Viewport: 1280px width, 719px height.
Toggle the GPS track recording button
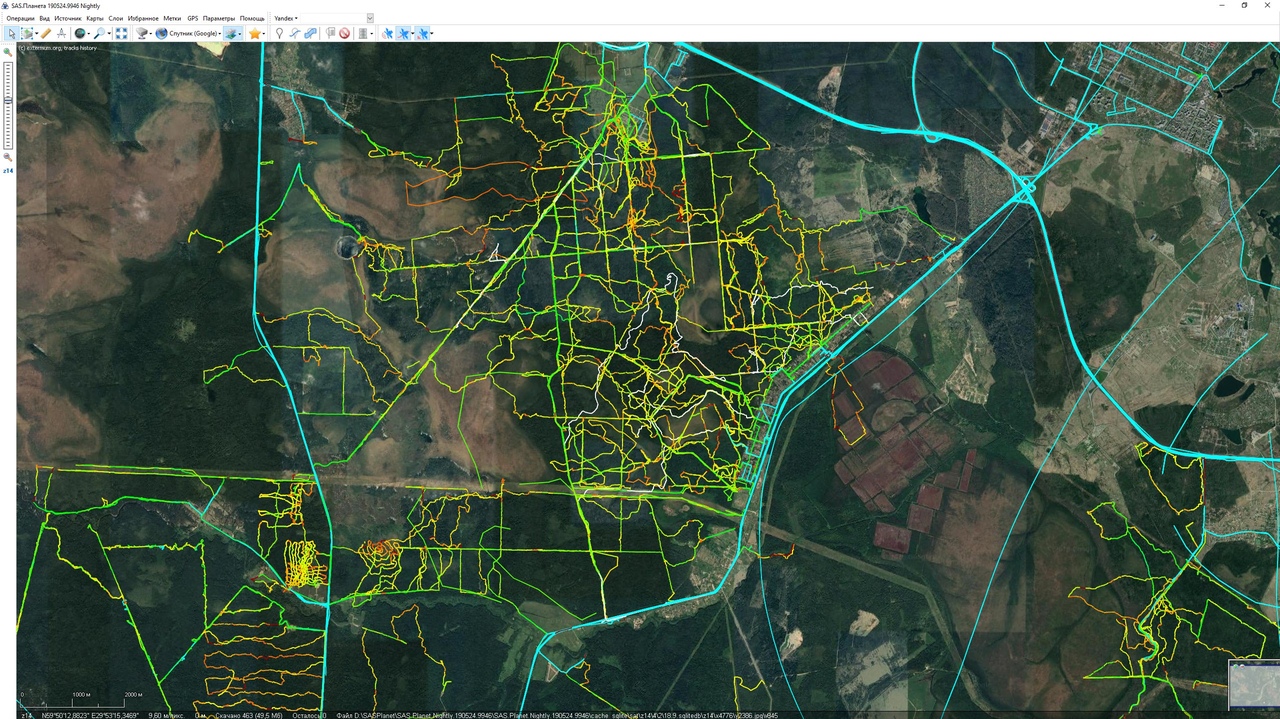[x=405, y=33]
